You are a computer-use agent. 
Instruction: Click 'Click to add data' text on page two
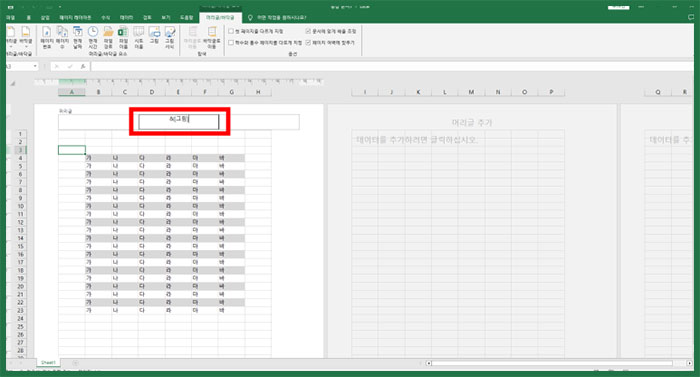tap(417, 140)
